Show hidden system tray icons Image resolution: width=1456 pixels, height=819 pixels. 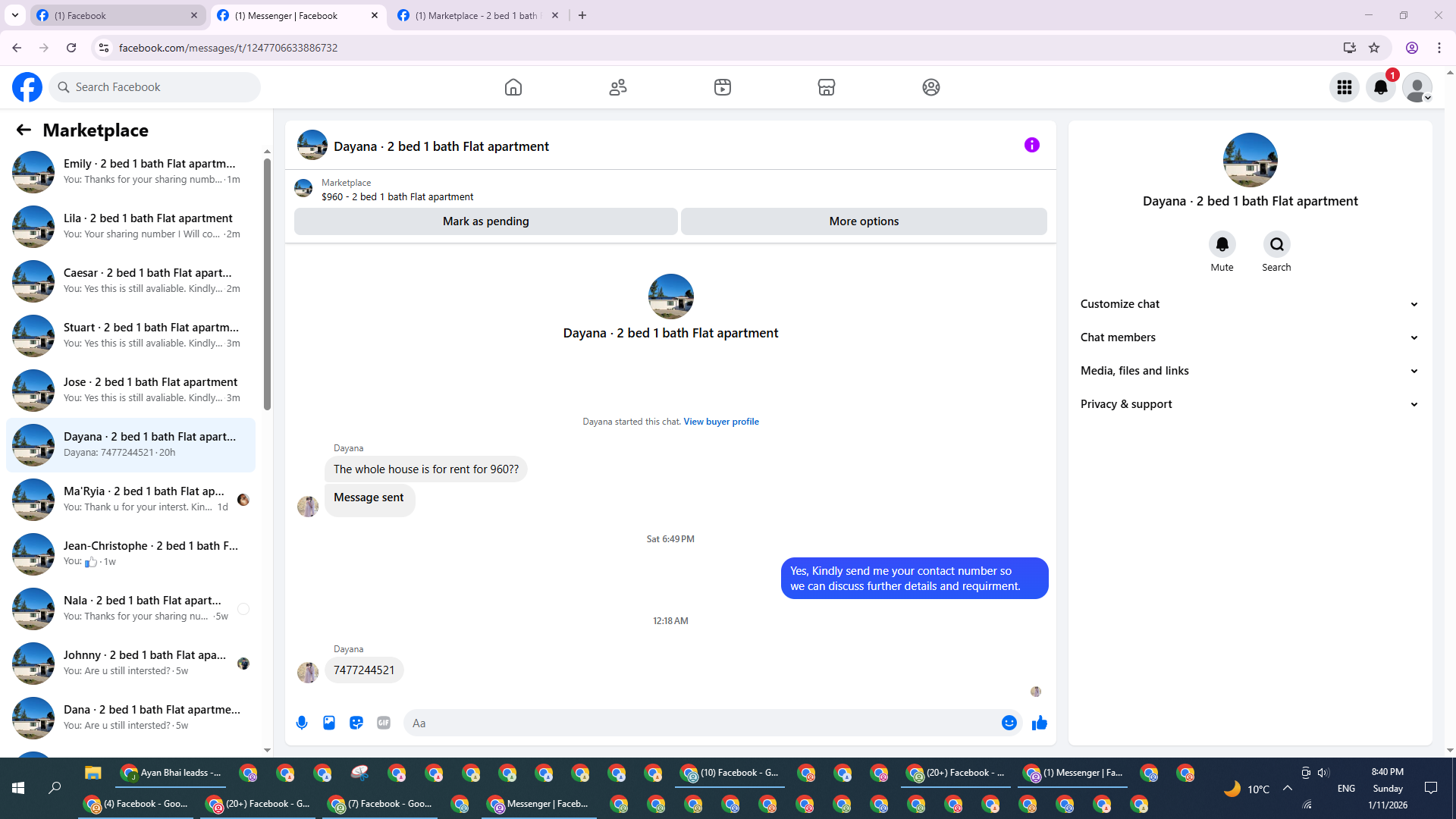coord(1288,788)
